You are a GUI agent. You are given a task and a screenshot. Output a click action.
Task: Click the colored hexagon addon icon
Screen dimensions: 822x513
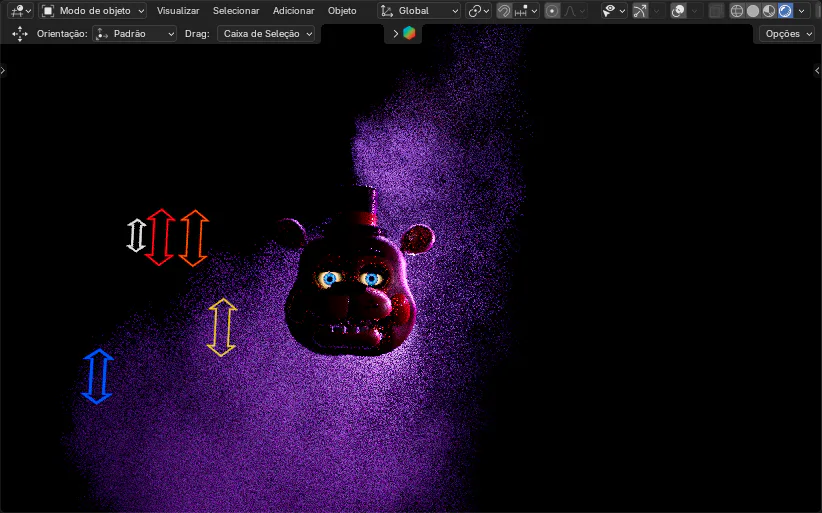click(x=409, y=33)
